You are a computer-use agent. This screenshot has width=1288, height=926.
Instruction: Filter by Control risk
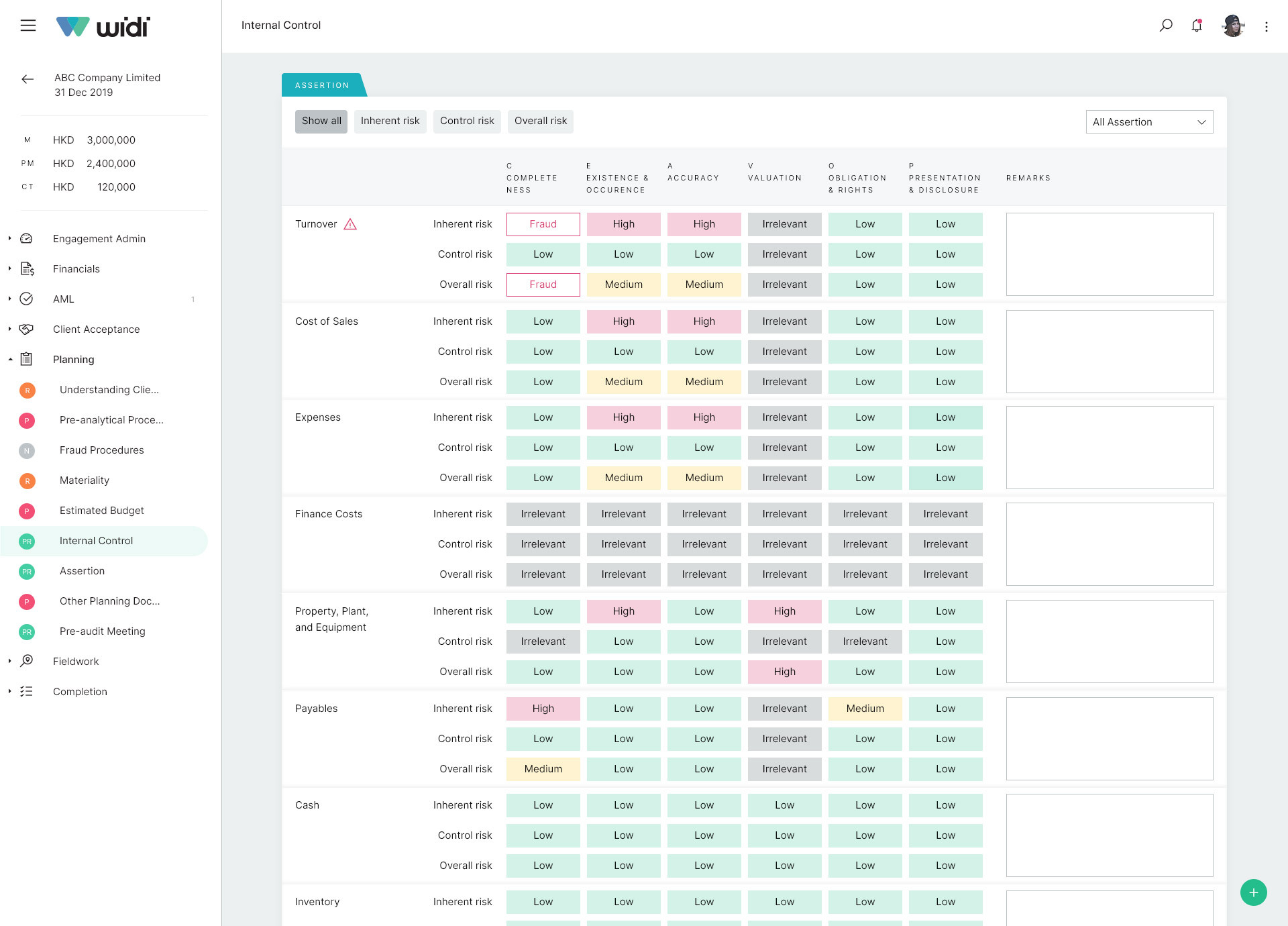coord(467,121)
